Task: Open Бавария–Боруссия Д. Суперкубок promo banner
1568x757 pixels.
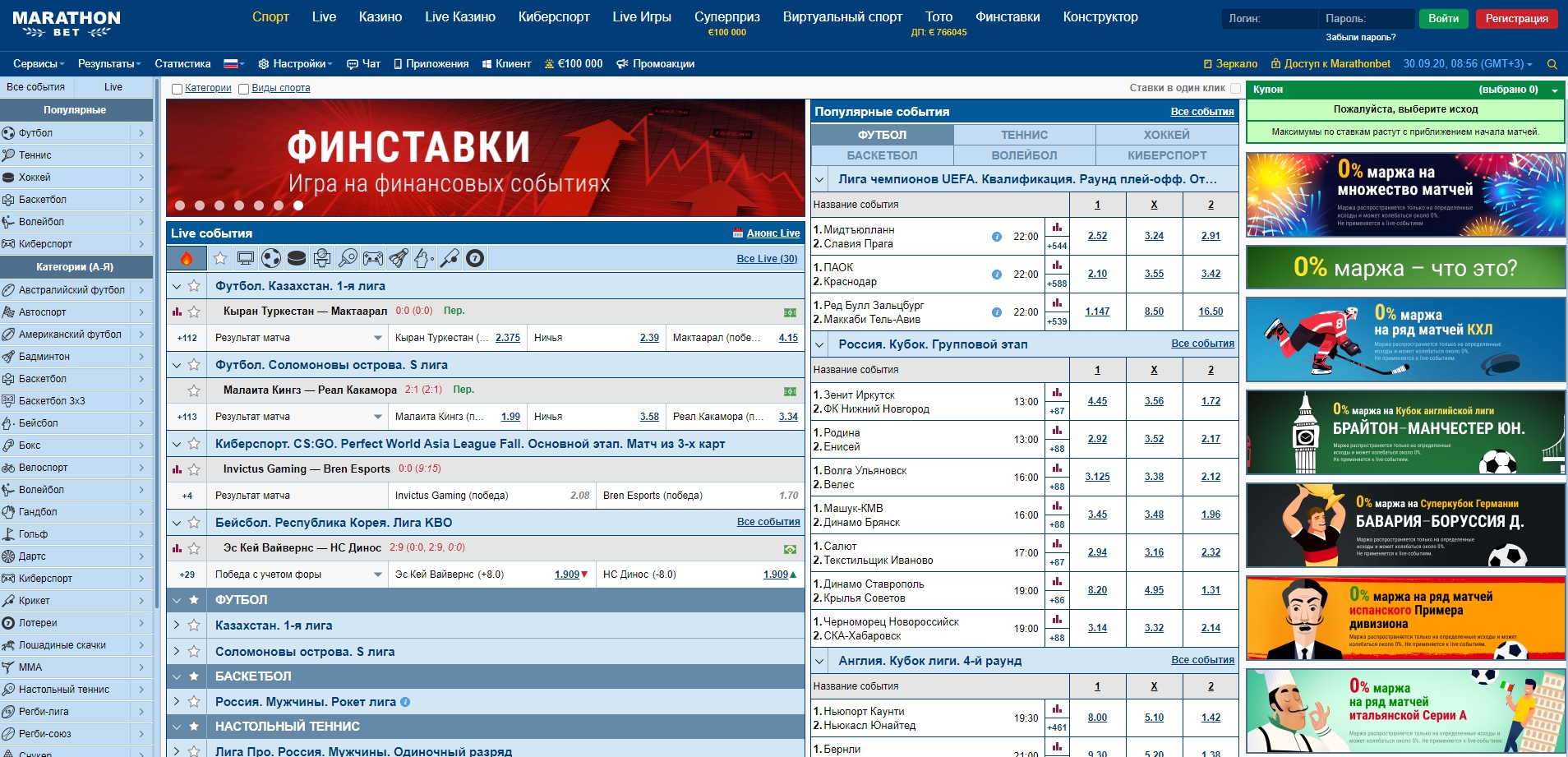Action: point(1405,525)
